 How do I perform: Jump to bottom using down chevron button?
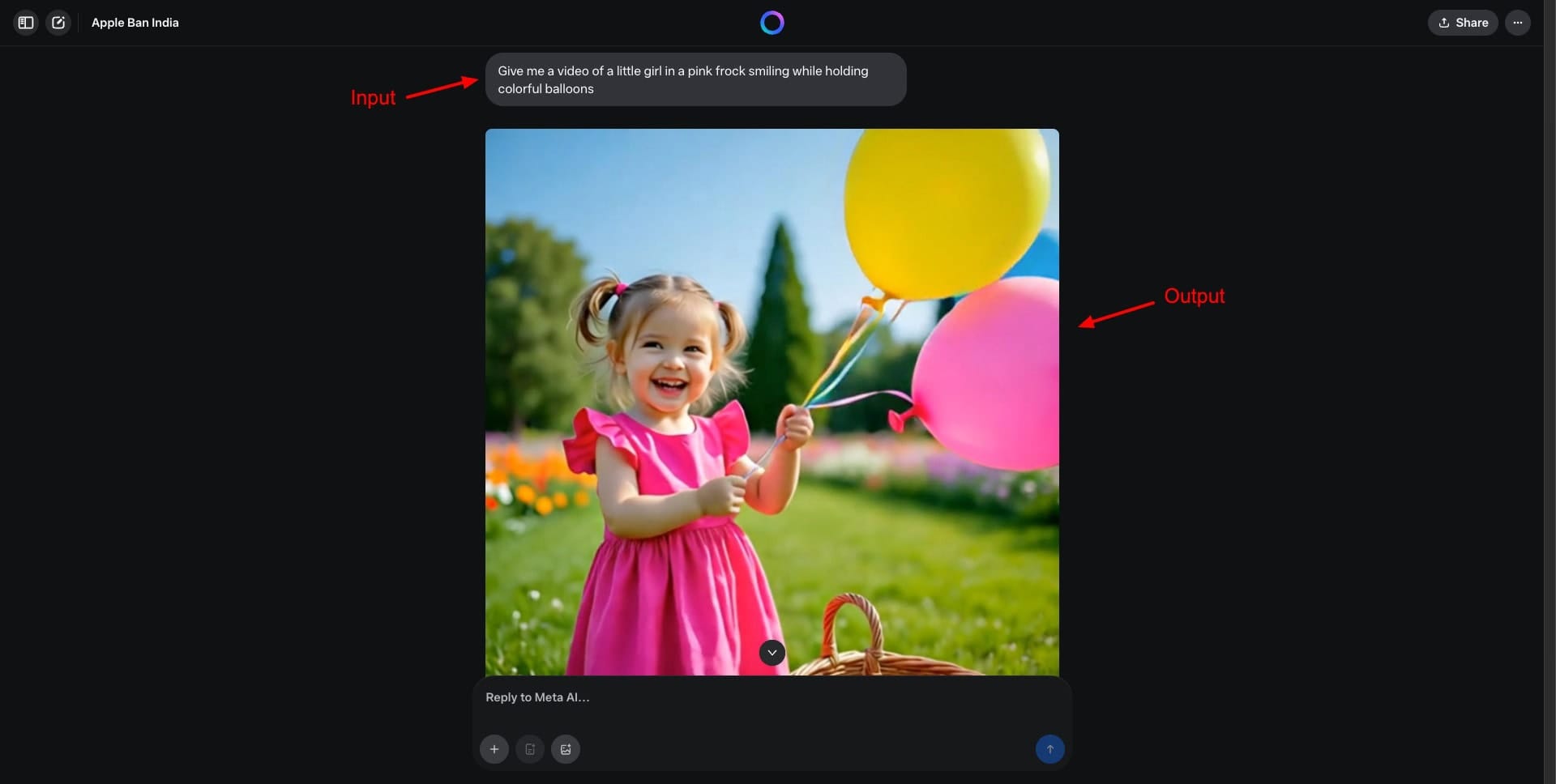tap(772, 653)
